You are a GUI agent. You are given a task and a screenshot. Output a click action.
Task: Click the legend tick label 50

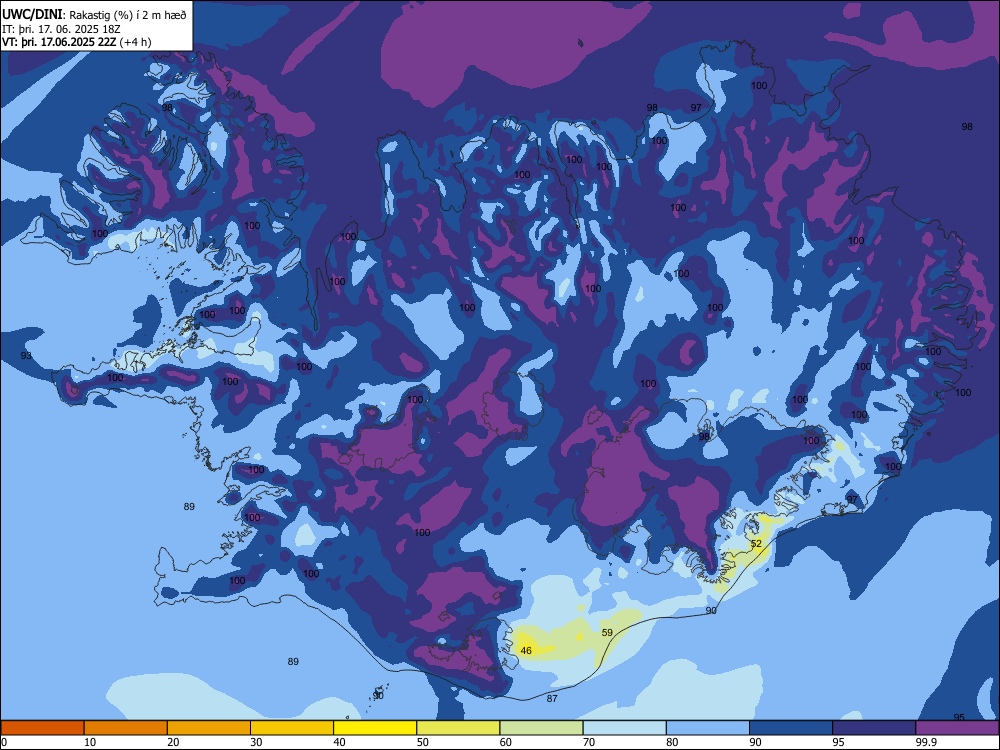click(x=422, y=742)
